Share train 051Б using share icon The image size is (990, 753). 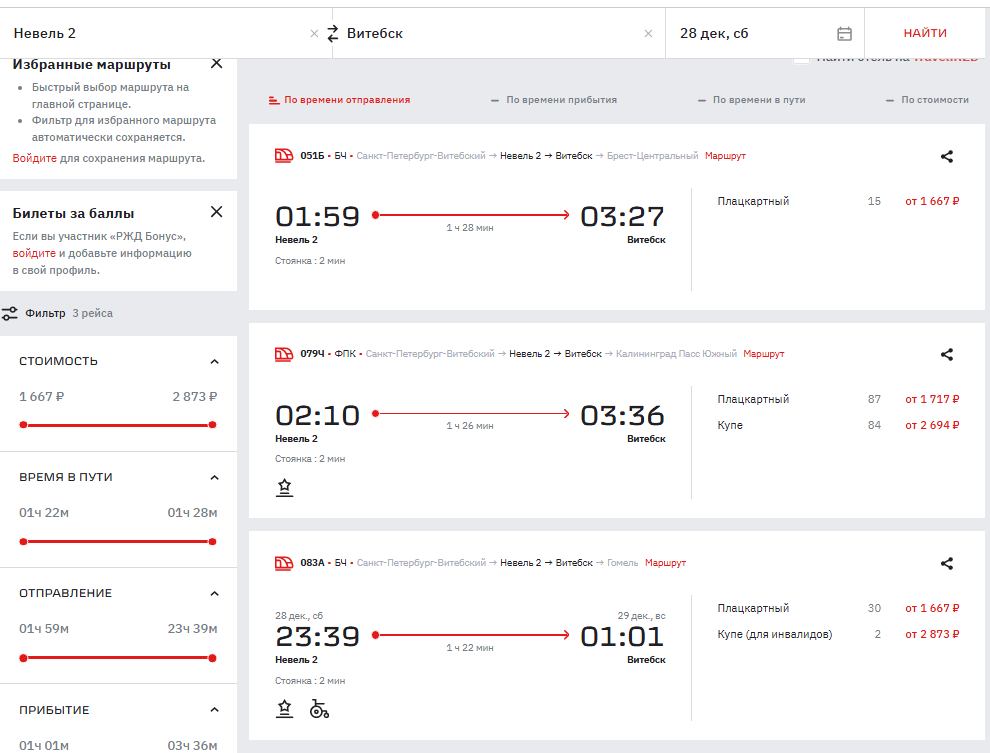(947, 156)
